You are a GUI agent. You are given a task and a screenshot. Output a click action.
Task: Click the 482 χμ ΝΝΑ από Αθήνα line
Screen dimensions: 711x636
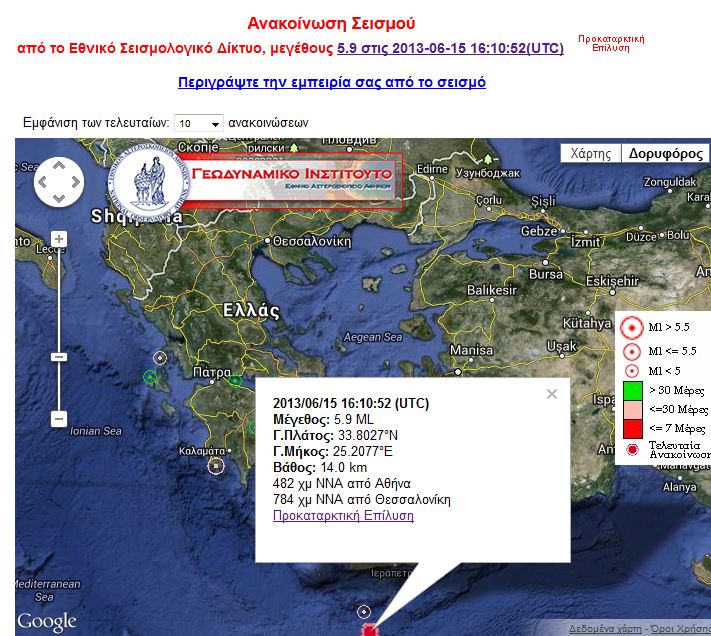pos(342,483)
